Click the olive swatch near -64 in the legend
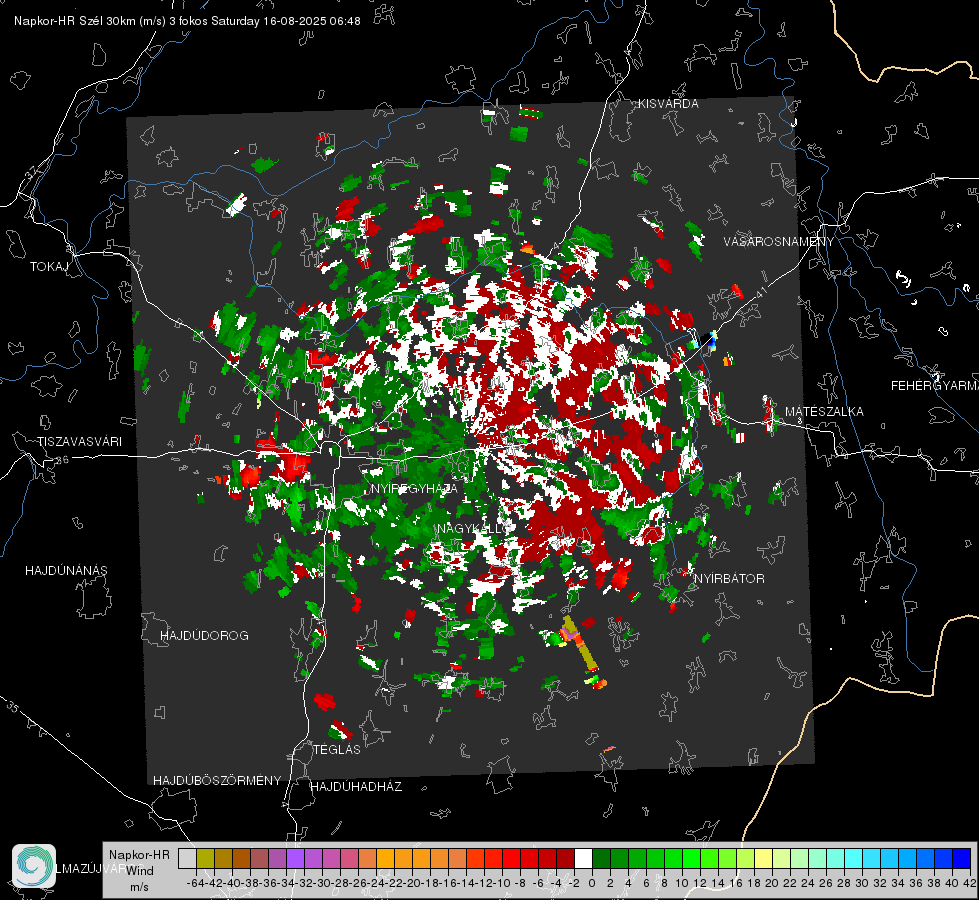The height and width of the screenshot is (900, 979). (205, 859)
